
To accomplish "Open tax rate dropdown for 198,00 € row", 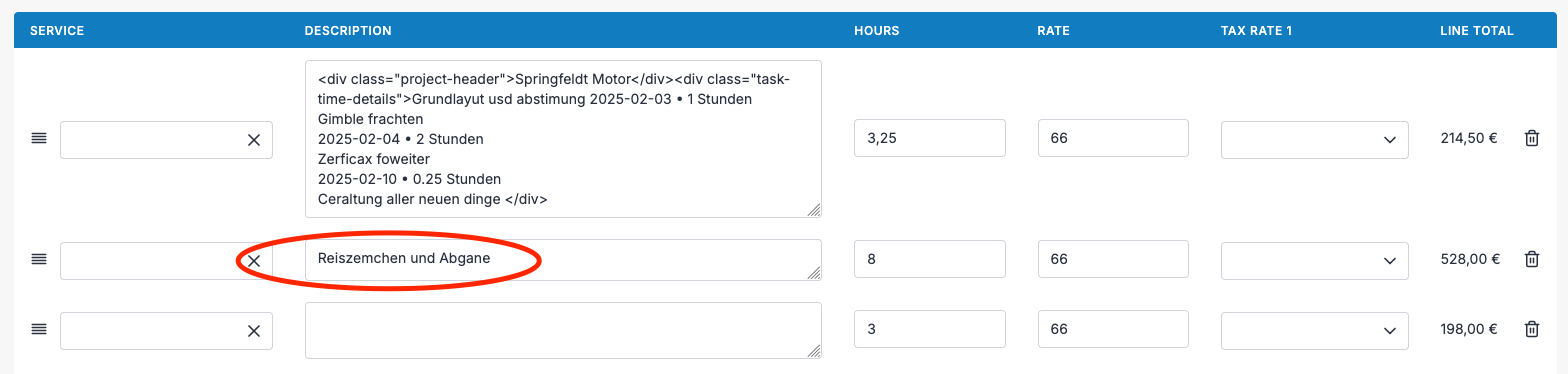I will coord(1315,330).
